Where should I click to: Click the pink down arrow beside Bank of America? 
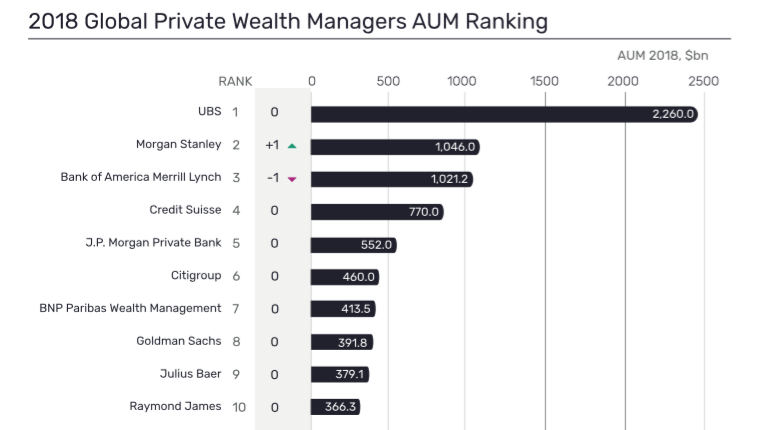click(292, 179)
